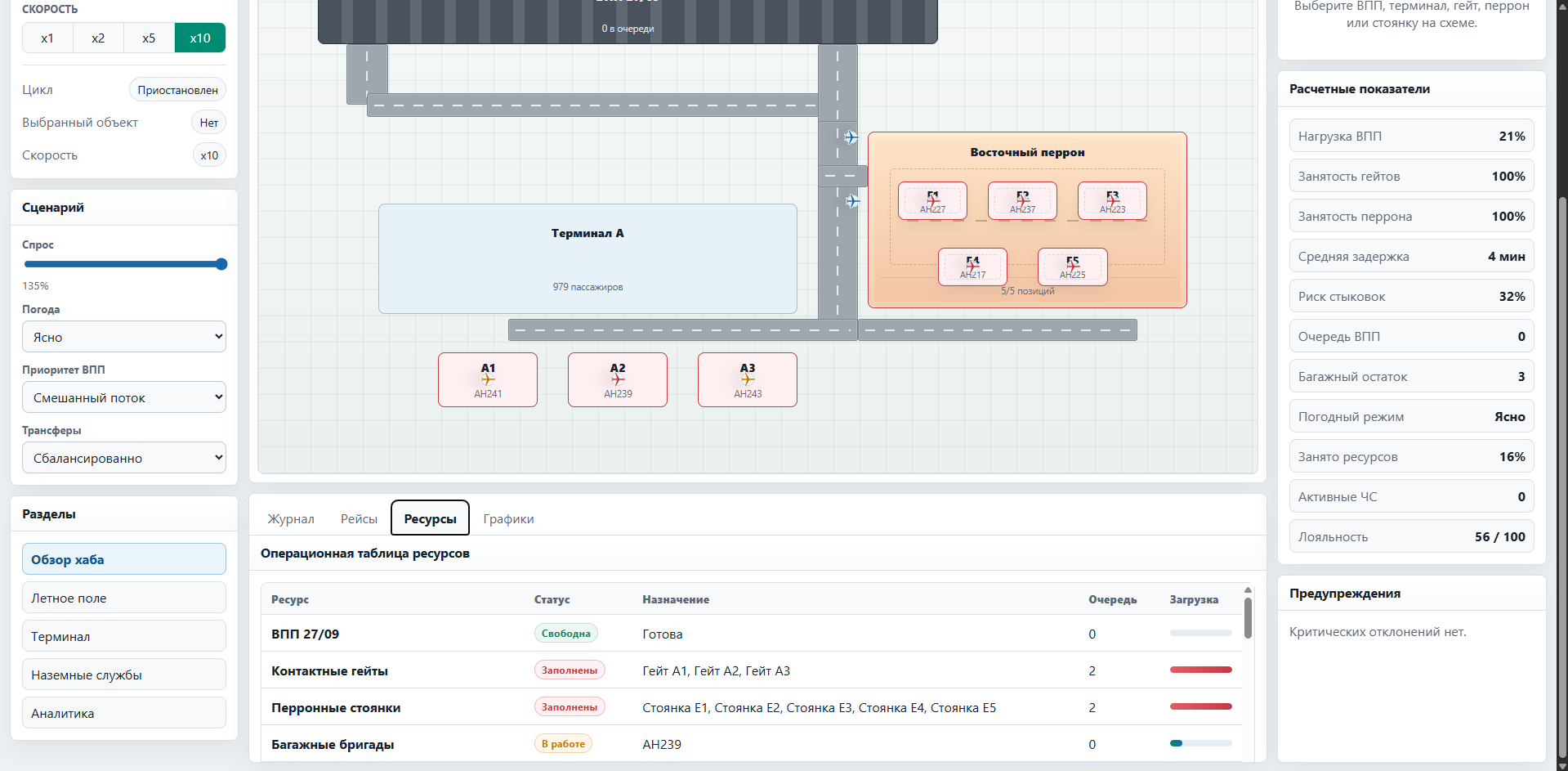This screenshot has width=1568, height=771.
Task: Click the AH227 aircraft on stand E1
Action: coord(932,199)
